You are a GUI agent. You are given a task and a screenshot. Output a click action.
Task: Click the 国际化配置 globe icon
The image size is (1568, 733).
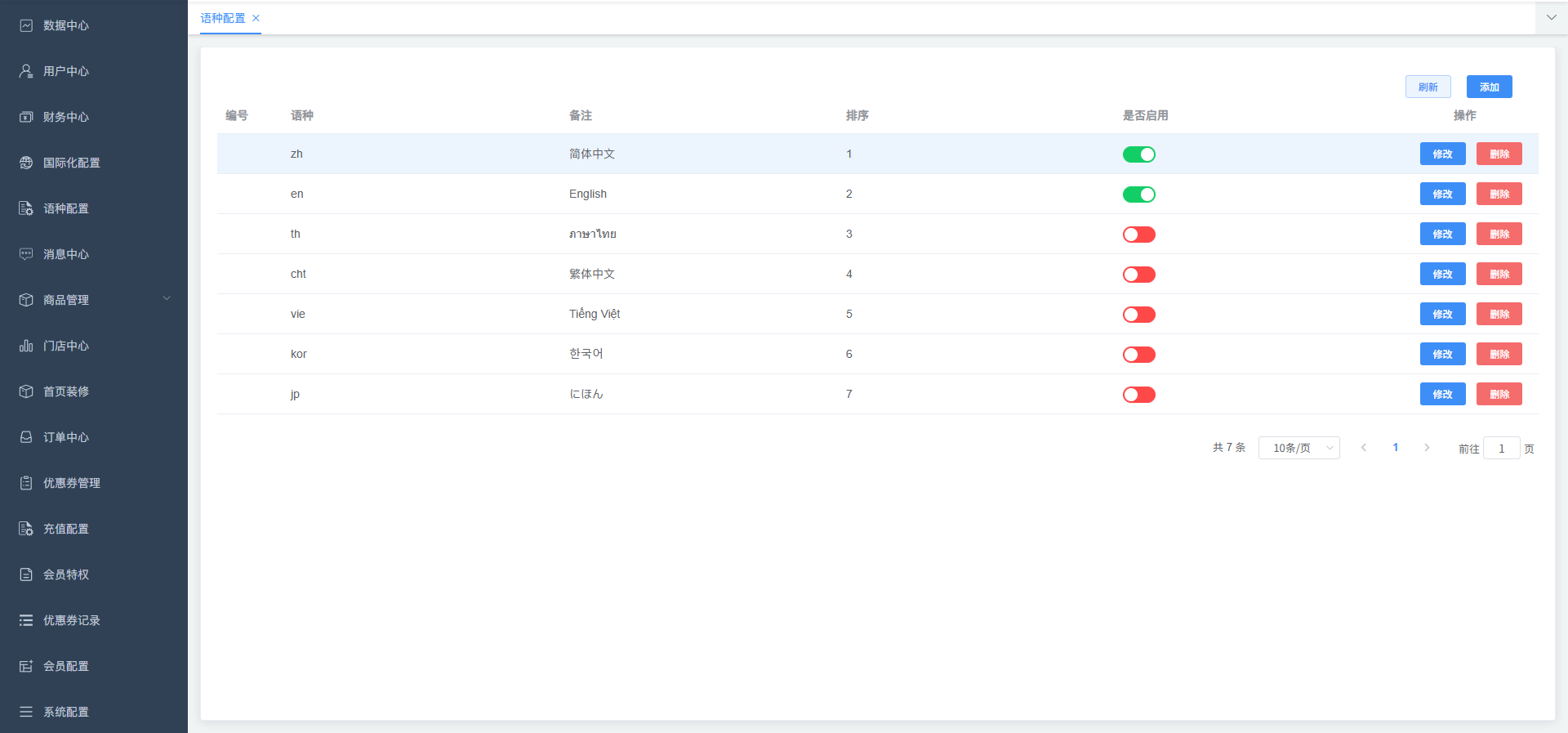(x=26, y=163)
